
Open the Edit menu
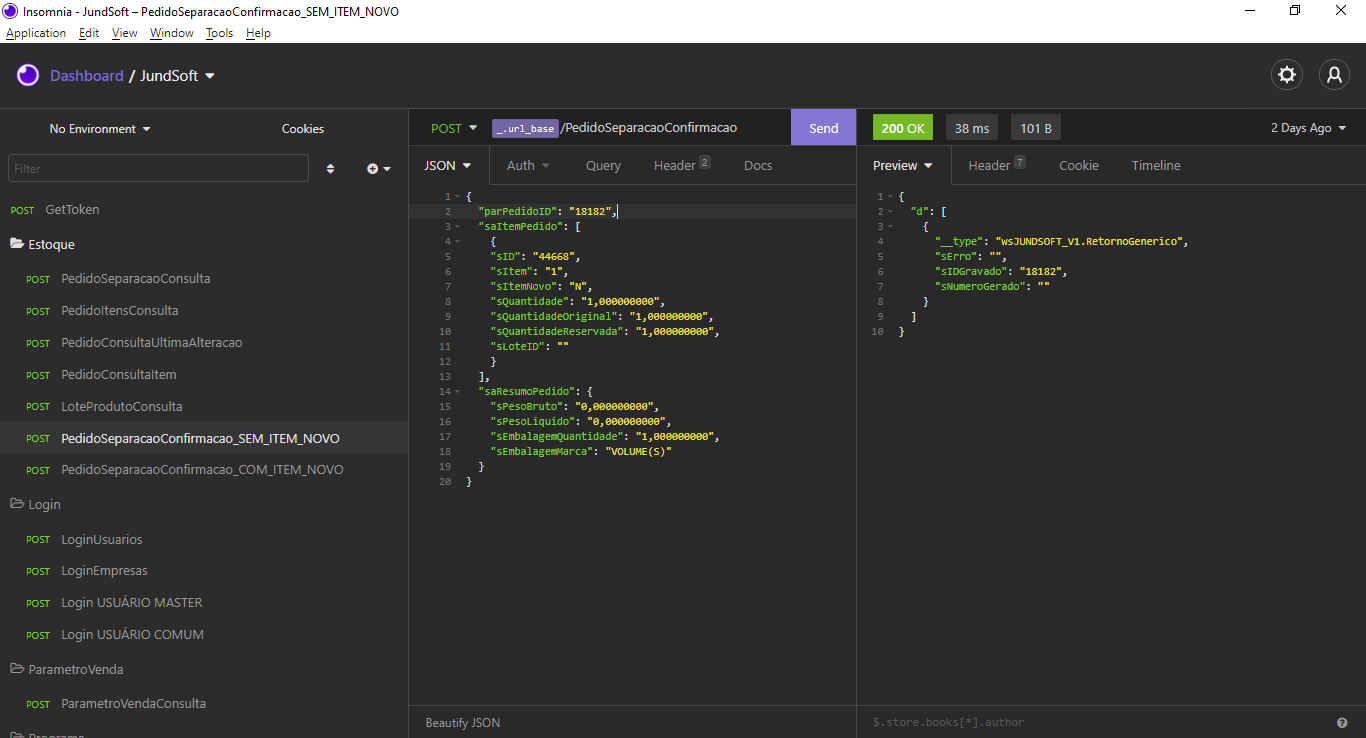click(89, 33)
